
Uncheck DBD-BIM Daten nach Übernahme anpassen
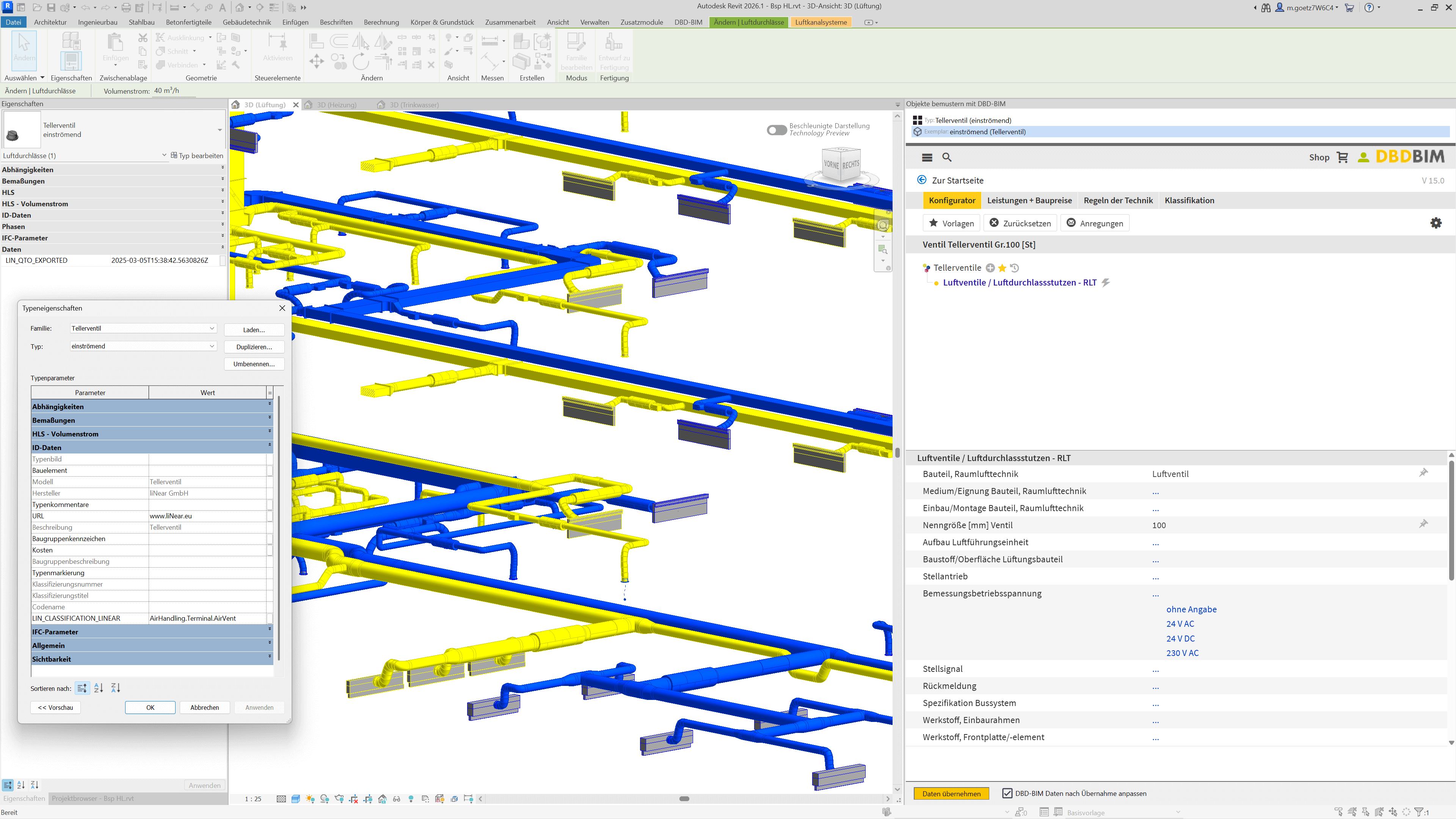click(1007, 793)
